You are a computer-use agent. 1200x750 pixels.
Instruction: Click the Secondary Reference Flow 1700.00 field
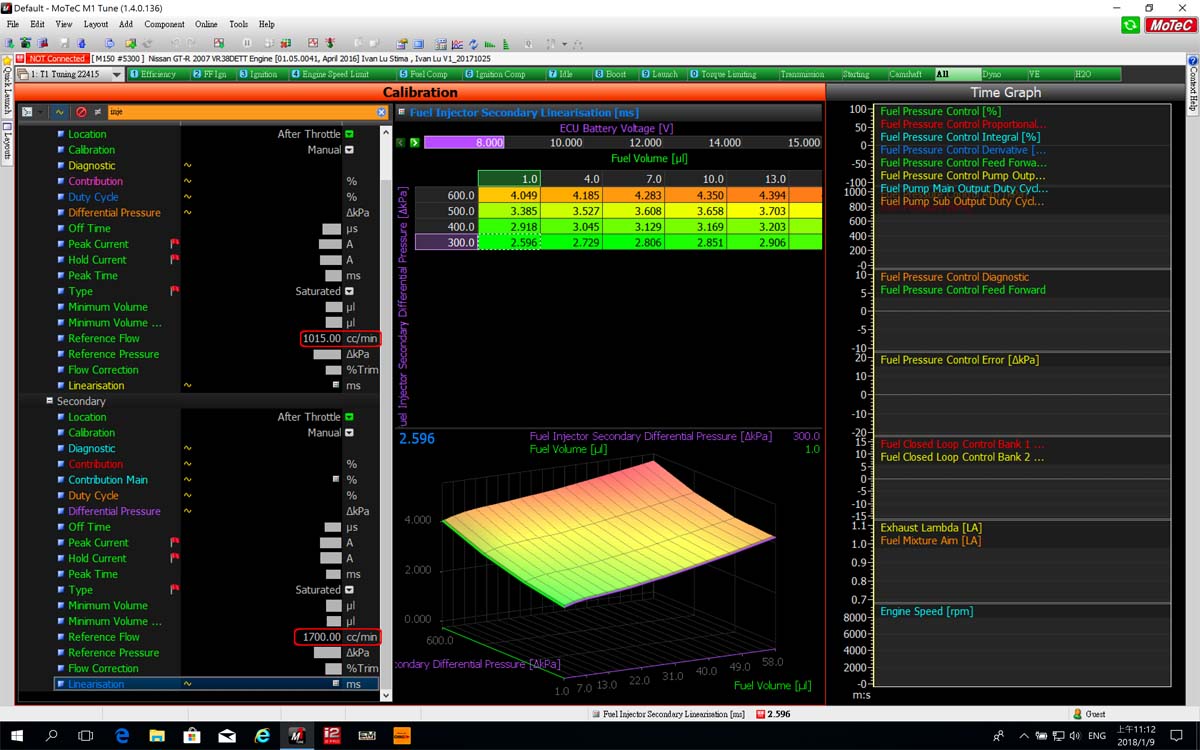pyautogui.click(x=320, y=637)
